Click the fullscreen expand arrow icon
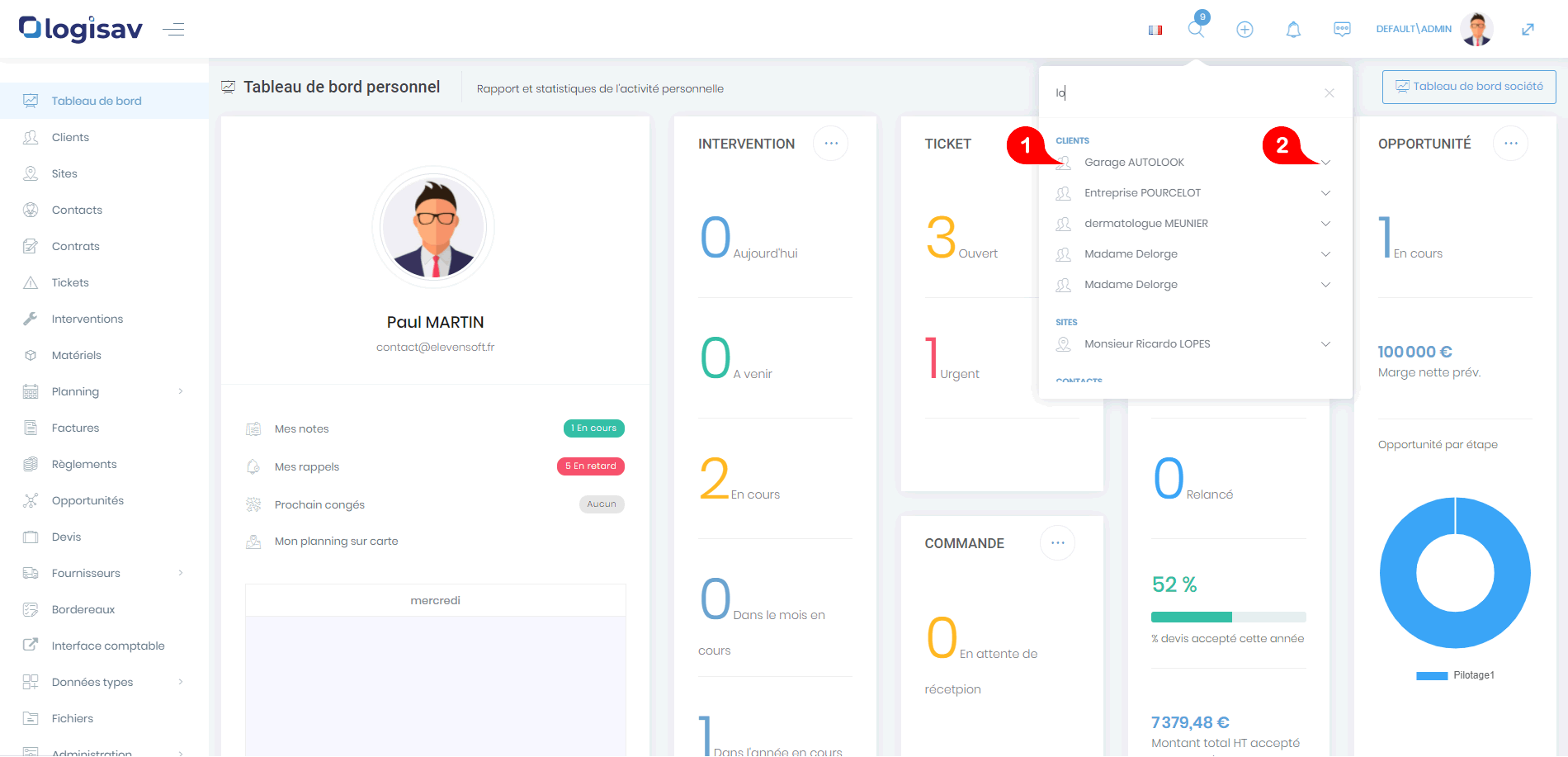This screenshot has width=1568, height=757. click(x=1528, y=30)
